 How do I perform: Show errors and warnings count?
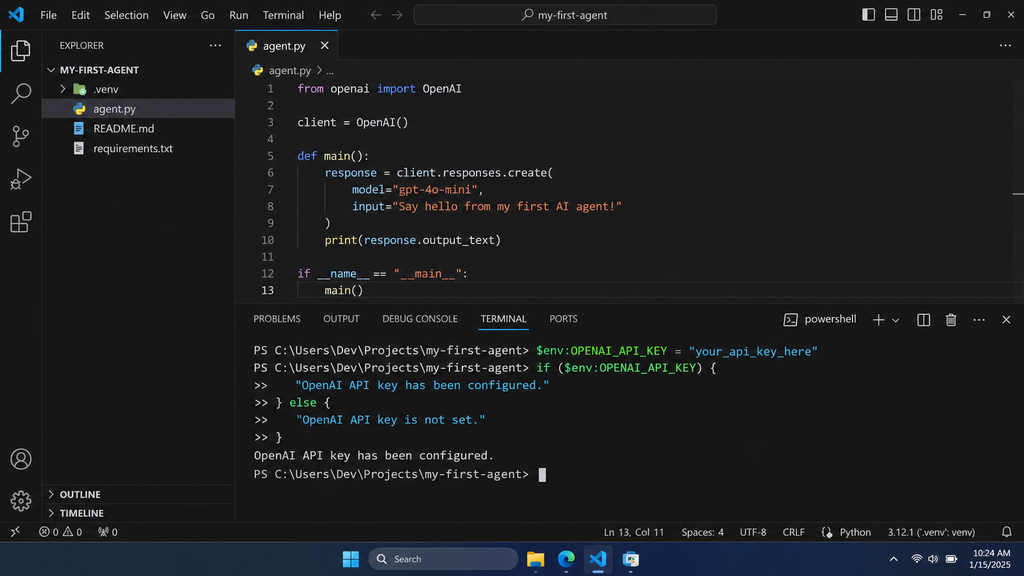[x=60, y=532]
